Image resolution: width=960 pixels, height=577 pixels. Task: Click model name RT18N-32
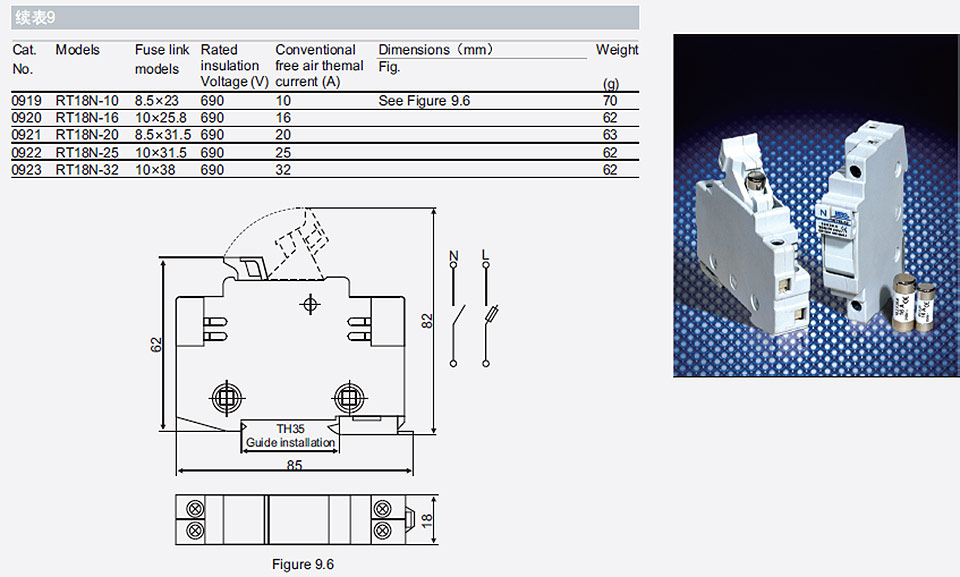point(87,170)
